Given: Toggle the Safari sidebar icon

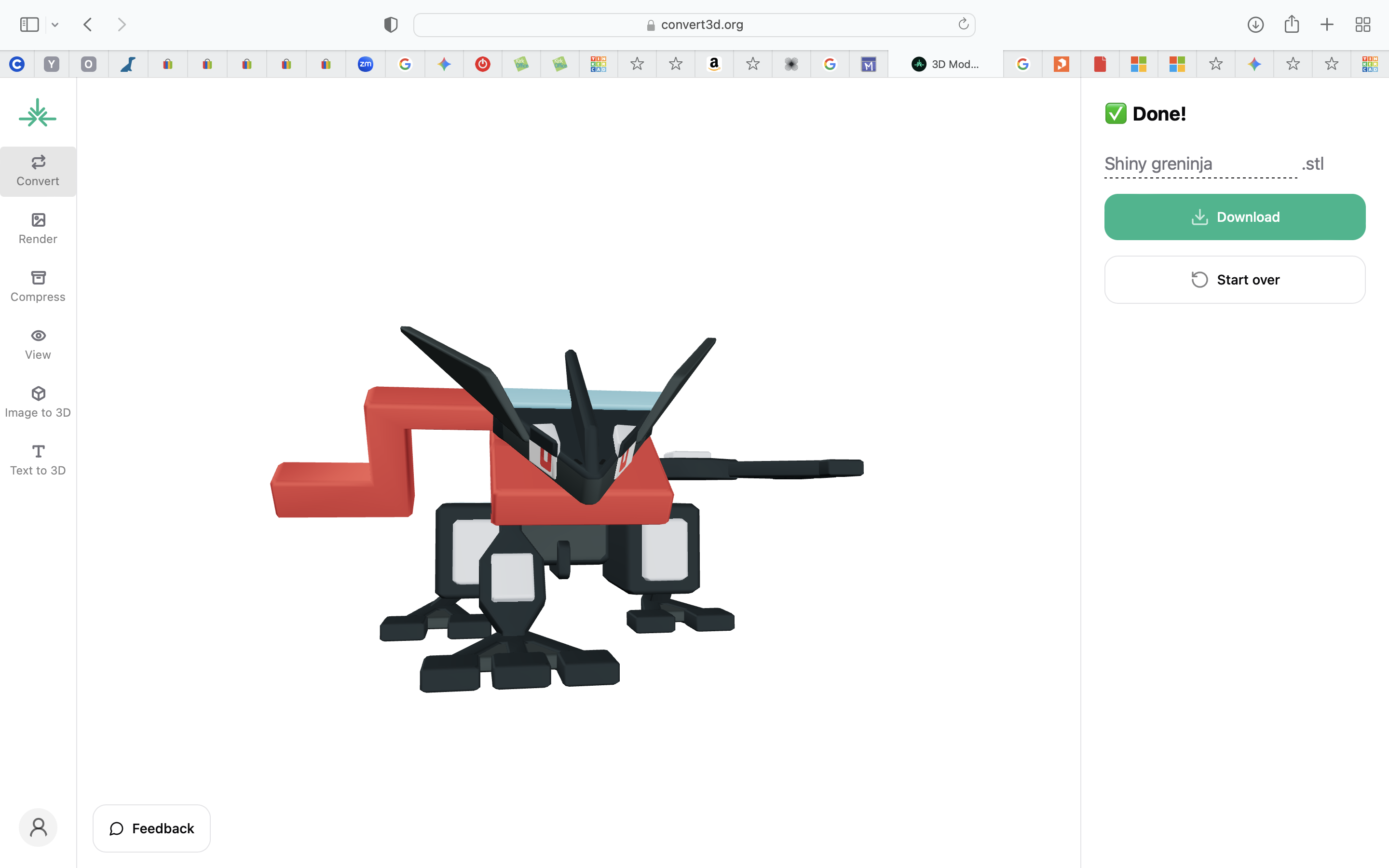Looking at the screenshot, I should point(29,25).
